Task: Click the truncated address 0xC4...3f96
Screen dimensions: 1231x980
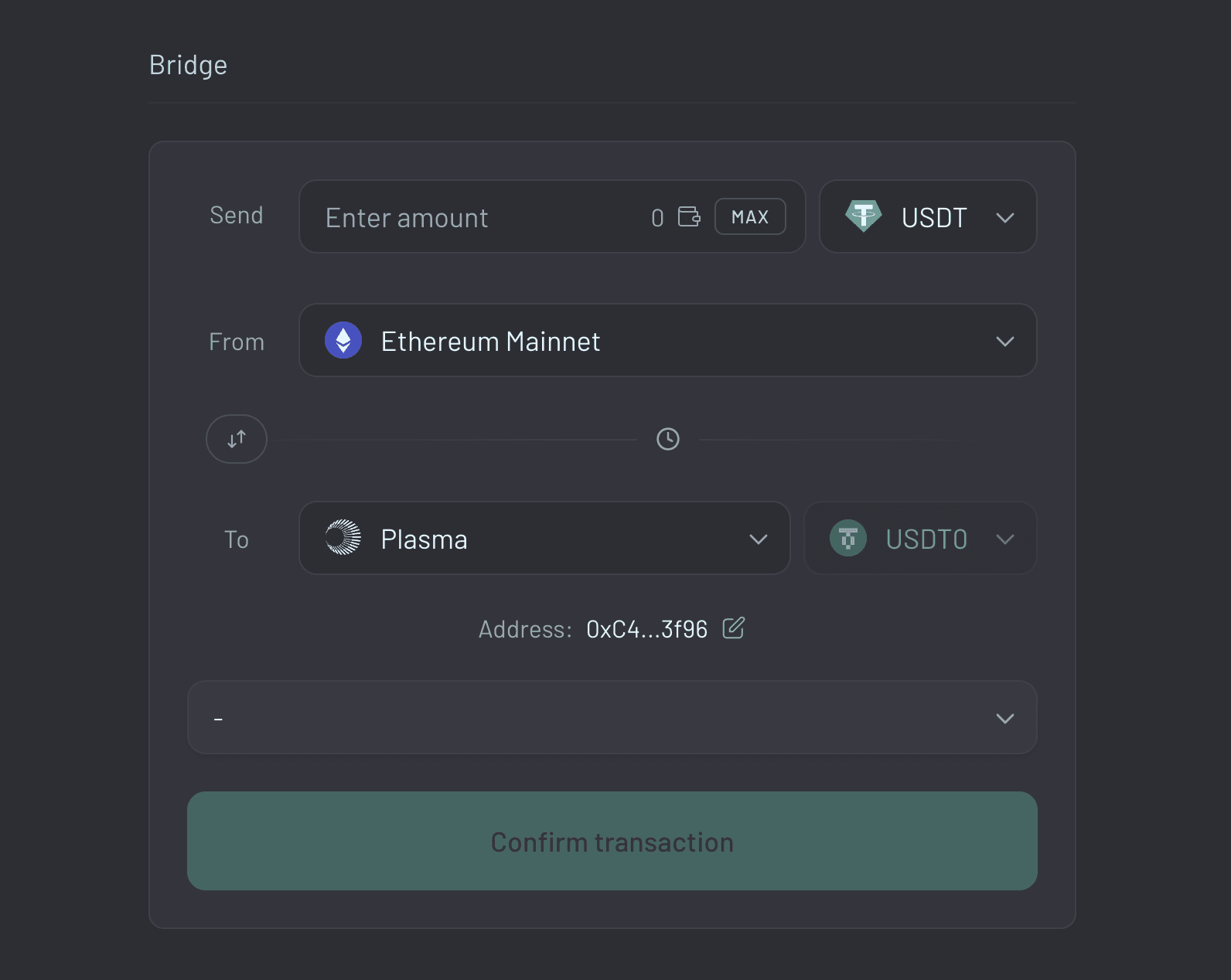Action: tap(646, 629)
